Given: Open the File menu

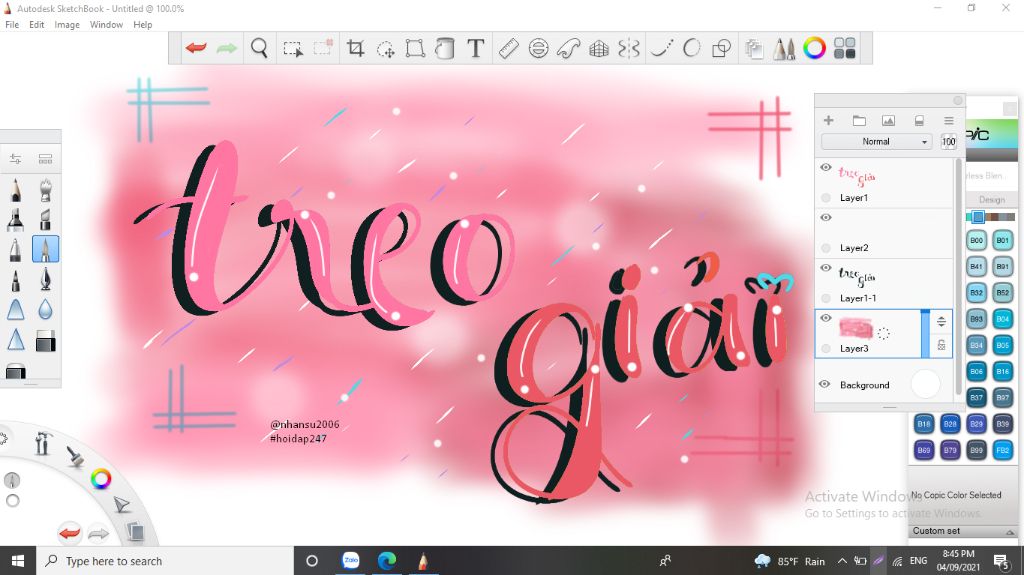Looking at the screenshot, I should coord(12,25).
